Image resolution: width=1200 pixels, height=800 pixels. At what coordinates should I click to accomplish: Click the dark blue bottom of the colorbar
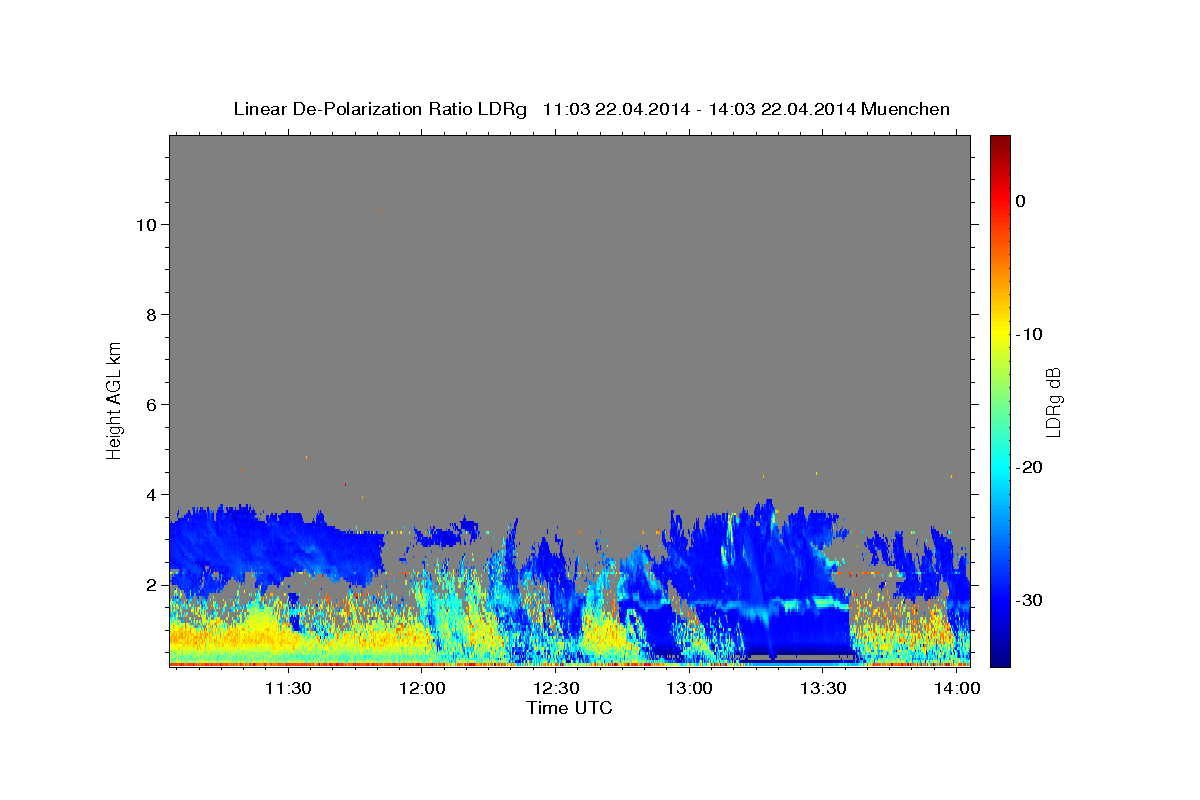point(1000,655)
